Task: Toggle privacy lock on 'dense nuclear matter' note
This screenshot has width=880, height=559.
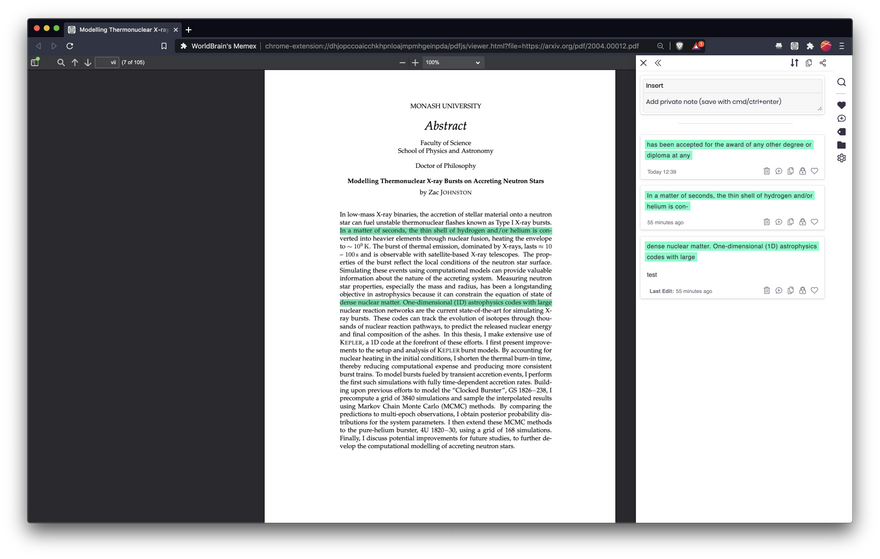Action: pos(802,290)
